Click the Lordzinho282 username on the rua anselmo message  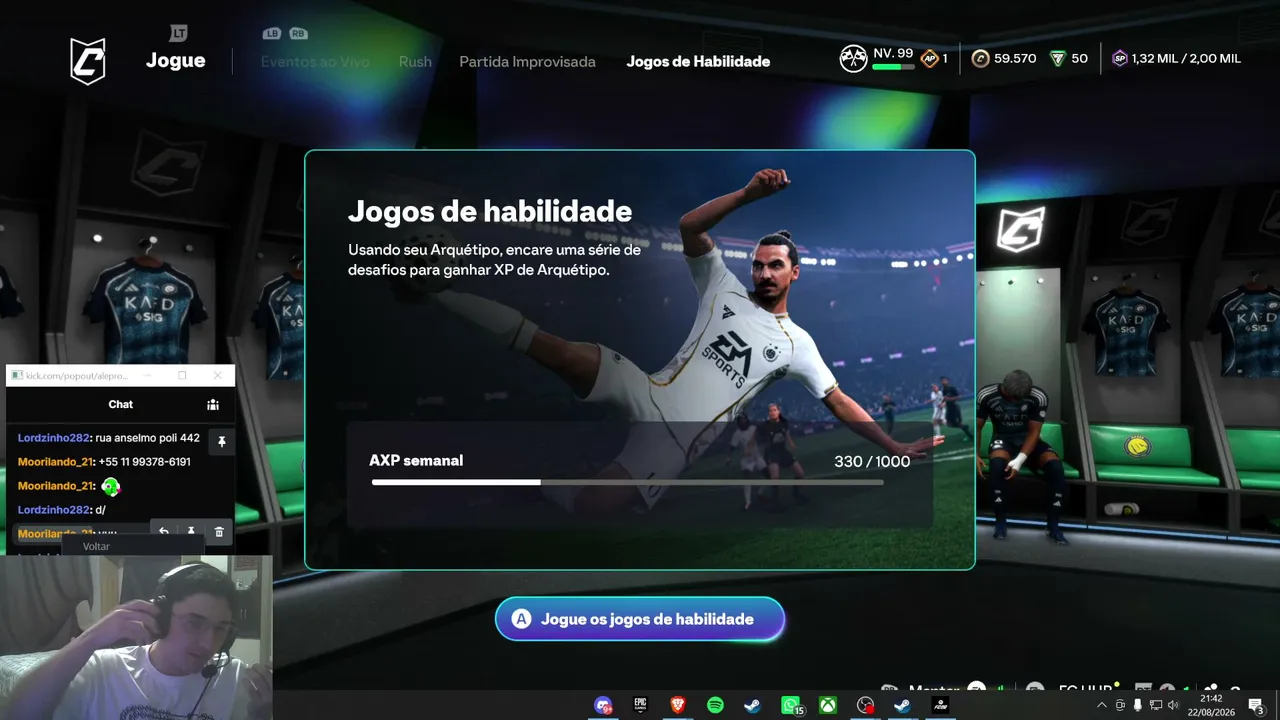[54, 438]
